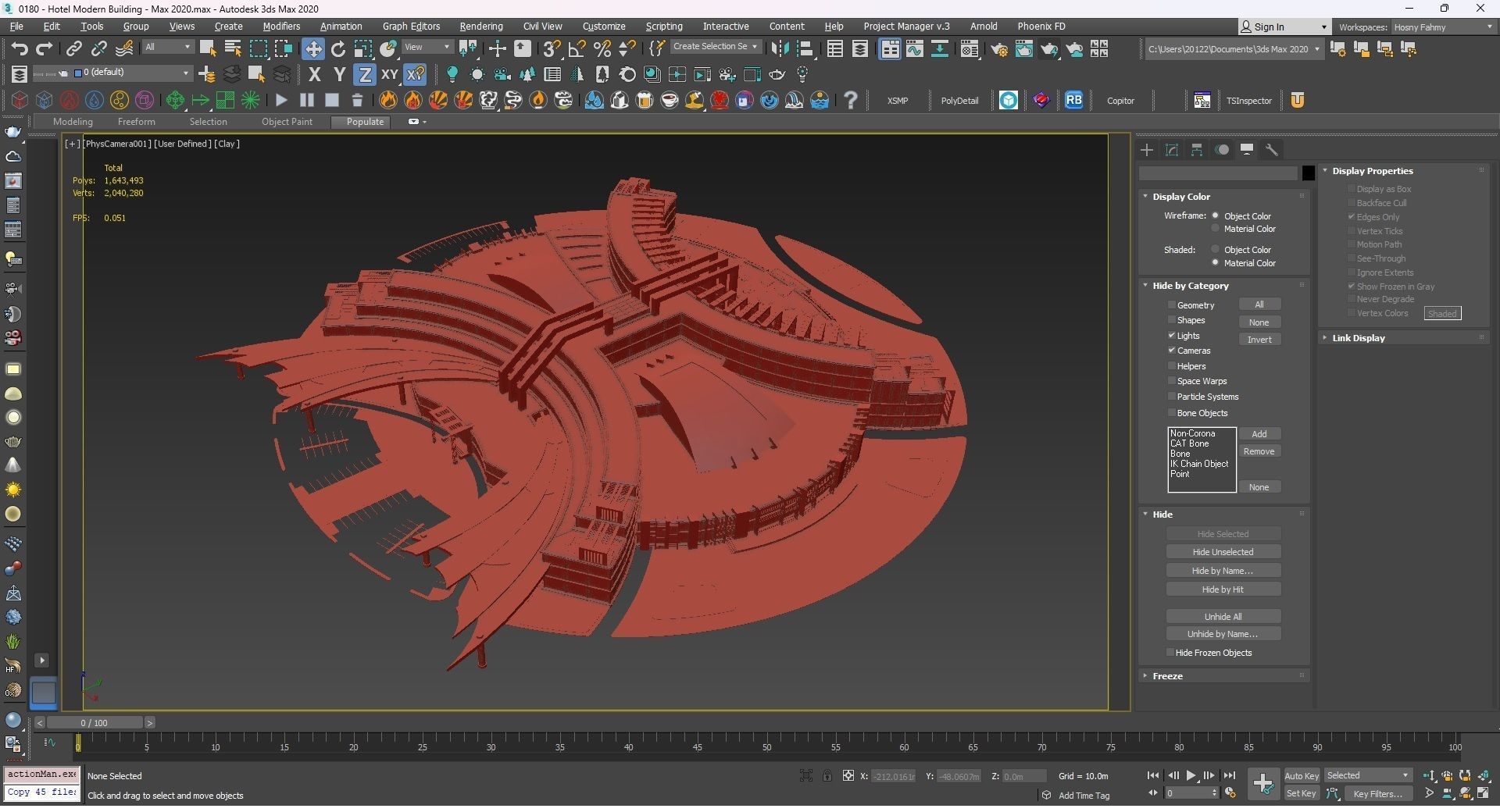Collapse the Display Properties rollout
Screen dimensions: 1500x812
pyautogui.click(x=1372, y=171)
